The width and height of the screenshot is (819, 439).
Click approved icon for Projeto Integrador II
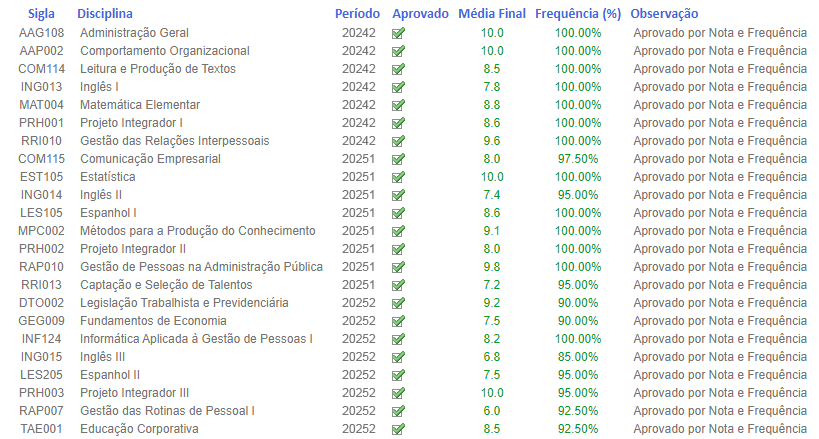[x=399, y=249]
